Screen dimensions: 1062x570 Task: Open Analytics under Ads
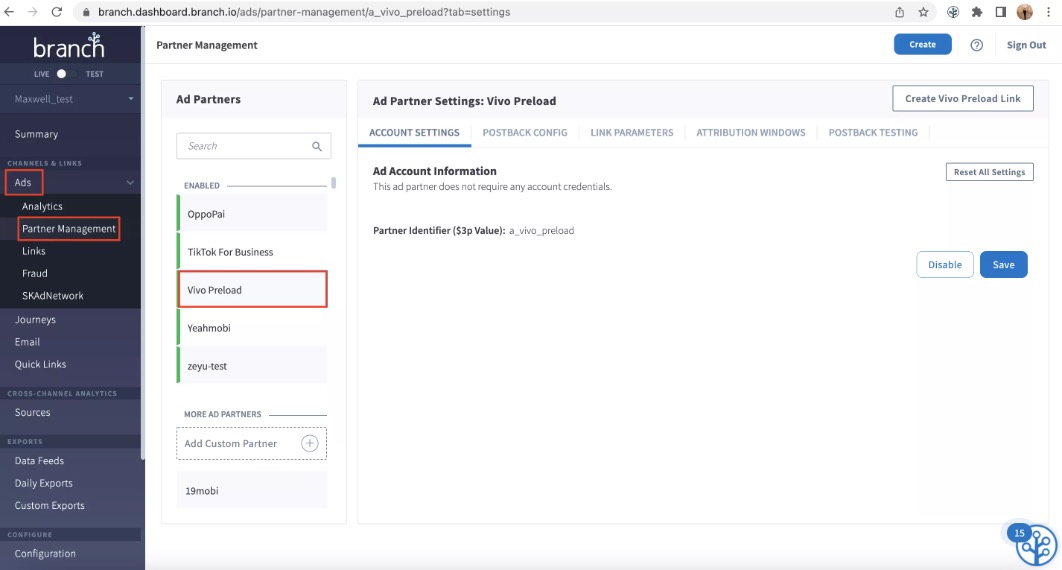point(42,206)
